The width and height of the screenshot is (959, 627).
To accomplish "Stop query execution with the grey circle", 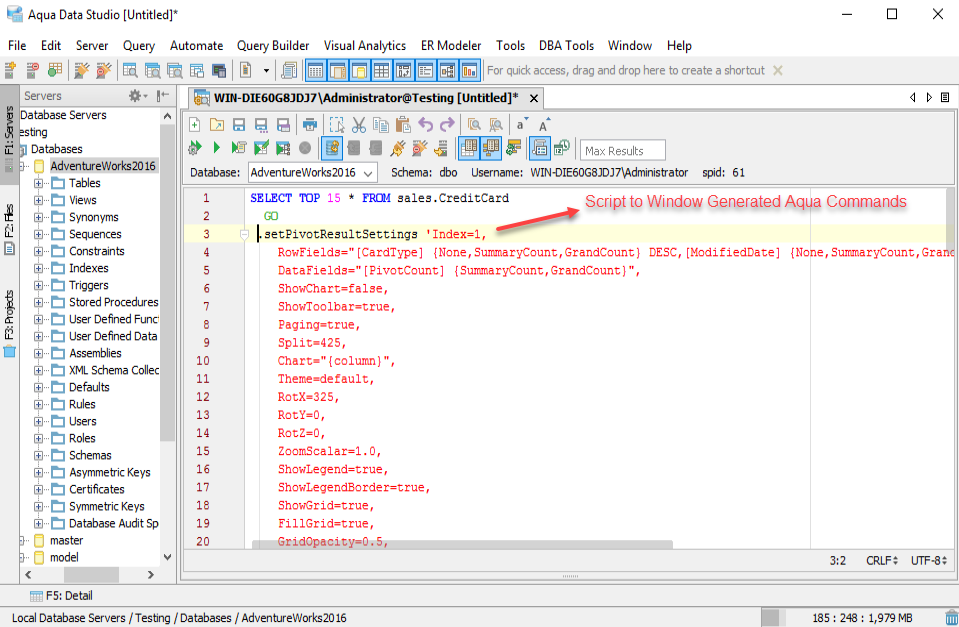I will click(x=305, y=147).
